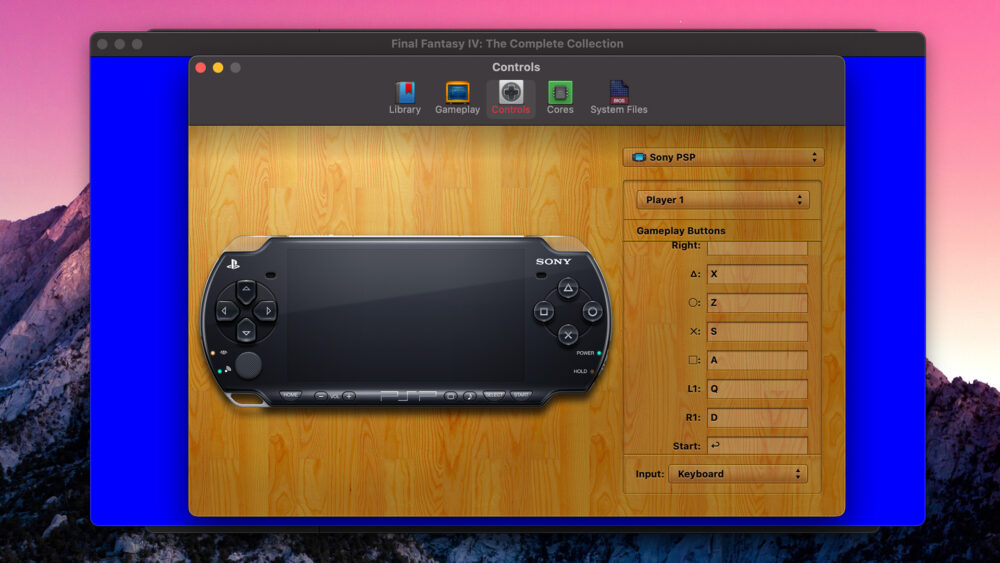Click the volume minus button on PSP
The height and width of the screenshot is (563, 1000).
[321, 396]
